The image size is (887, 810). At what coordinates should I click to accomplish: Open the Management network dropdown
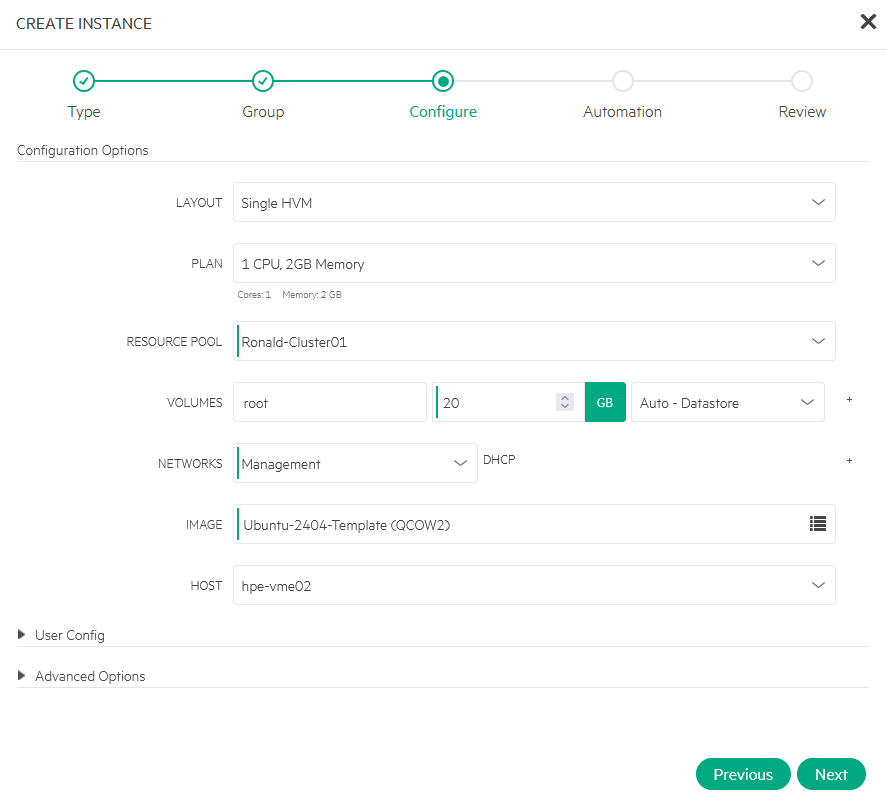pos(355,463)
